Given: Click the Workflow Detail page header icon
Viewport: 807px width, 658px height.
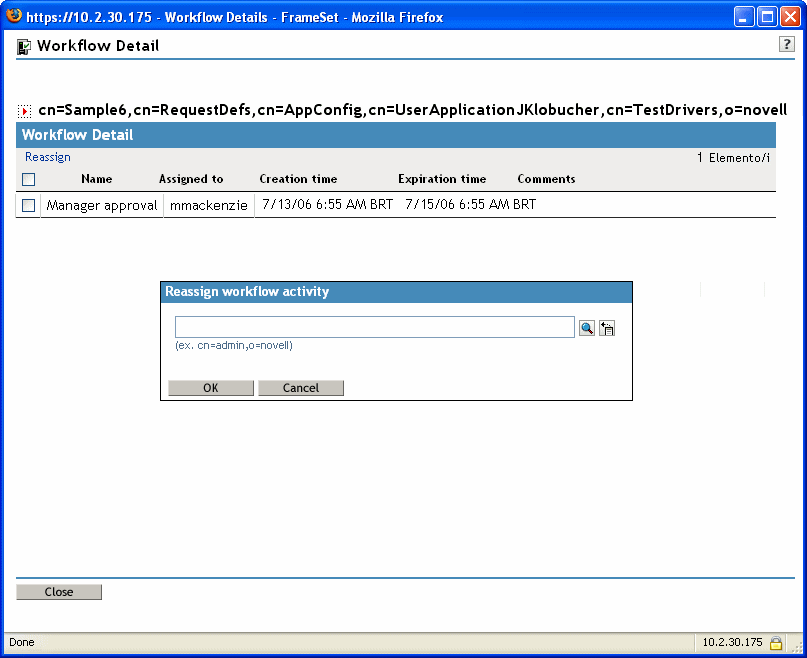Looking at the screenshot, I should pyautogui.click(x=24, y=46).
